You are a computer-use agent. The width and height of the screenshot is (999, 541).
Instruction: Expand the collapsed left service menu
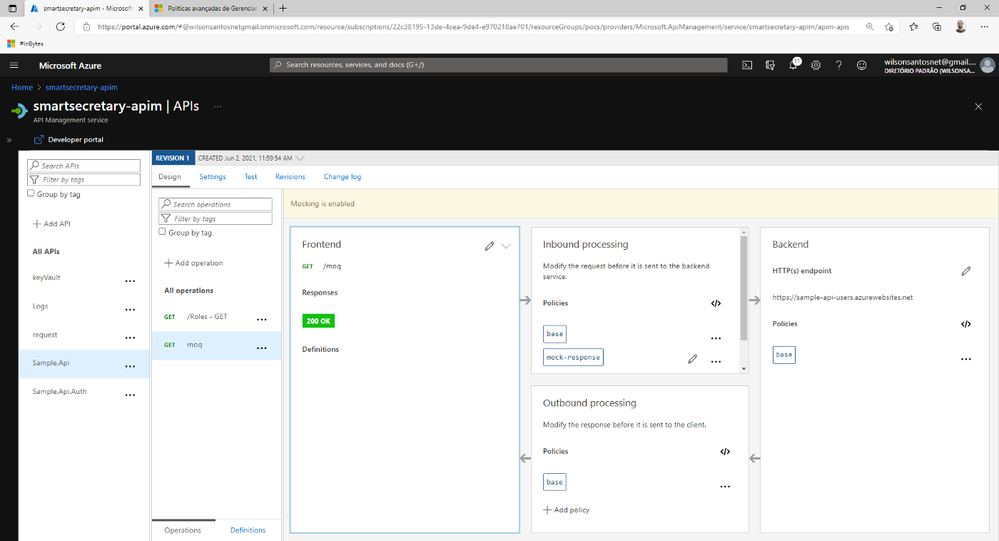pyautogui.click(x=9, y=140)
